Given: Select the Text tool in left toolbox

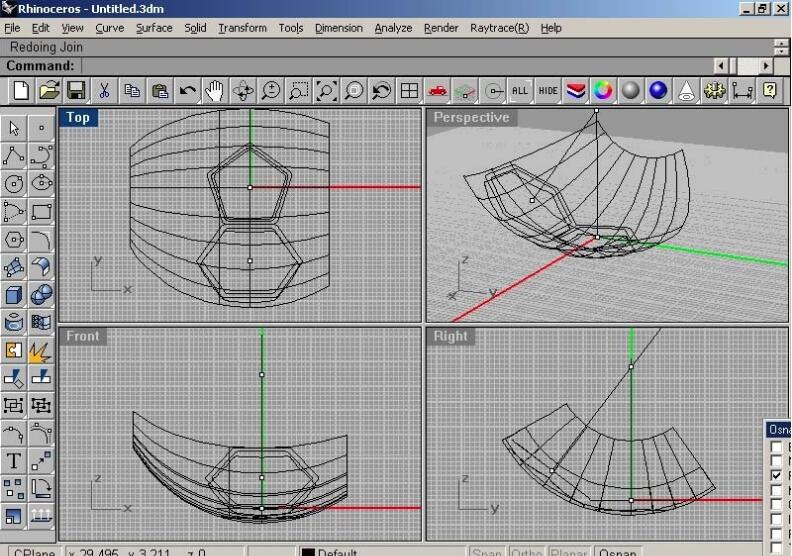Looking at the screenshot, I should coord(14,461).
